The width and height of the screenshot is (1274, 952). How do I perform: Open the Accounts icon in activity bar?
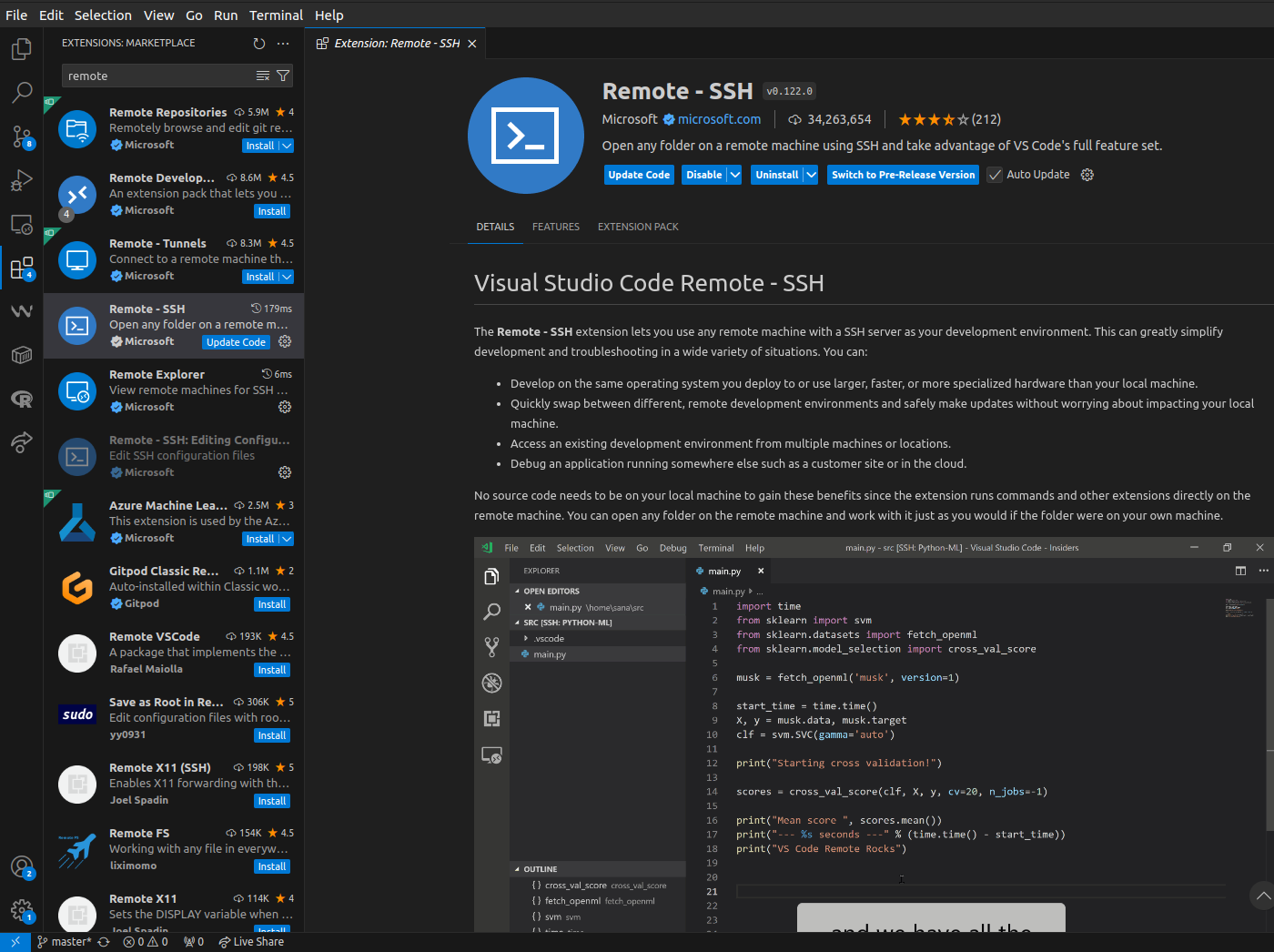(22, 867)
